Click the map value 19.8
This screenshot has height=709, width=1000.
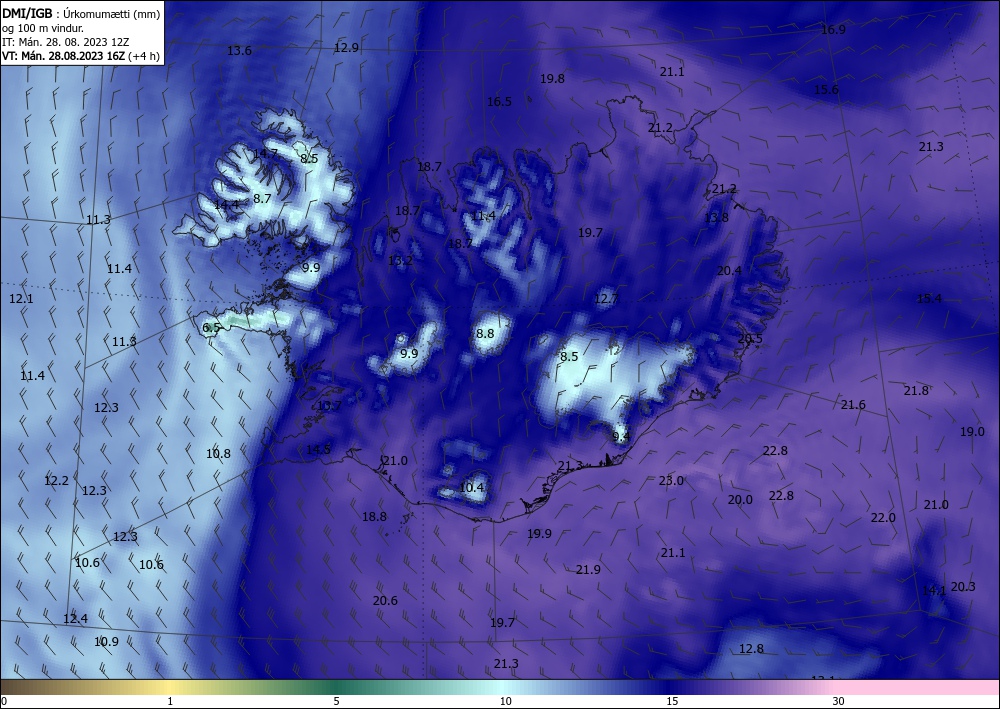(x=552, y=79)
